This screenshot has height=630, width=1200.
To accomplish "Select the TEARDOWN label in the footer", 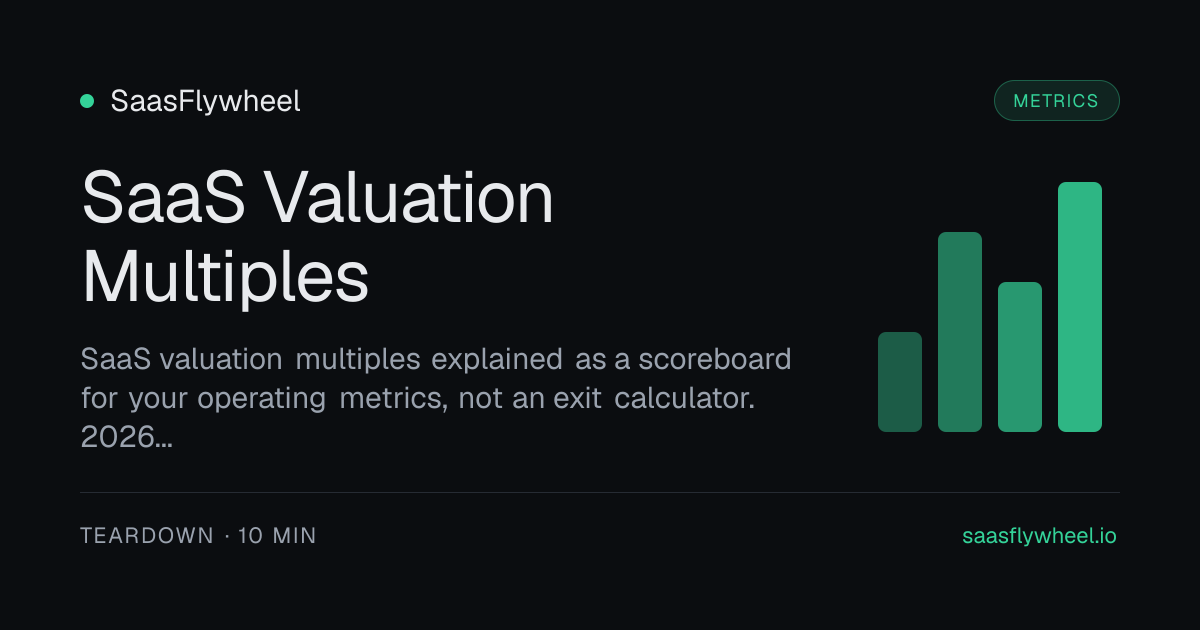I will pyautogui.click(x=147, y=536).
